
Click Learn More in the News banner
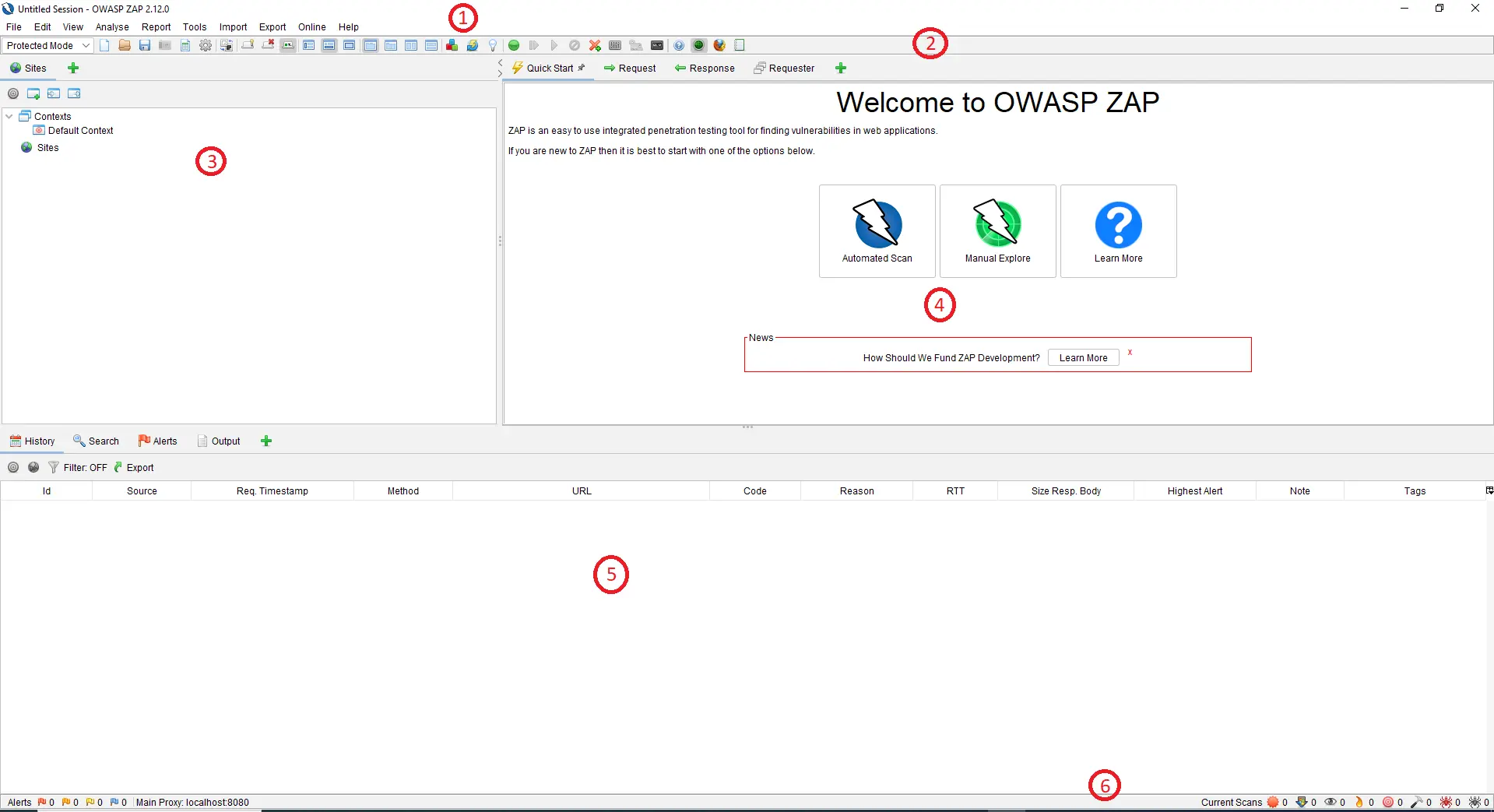pos(1082,357)
